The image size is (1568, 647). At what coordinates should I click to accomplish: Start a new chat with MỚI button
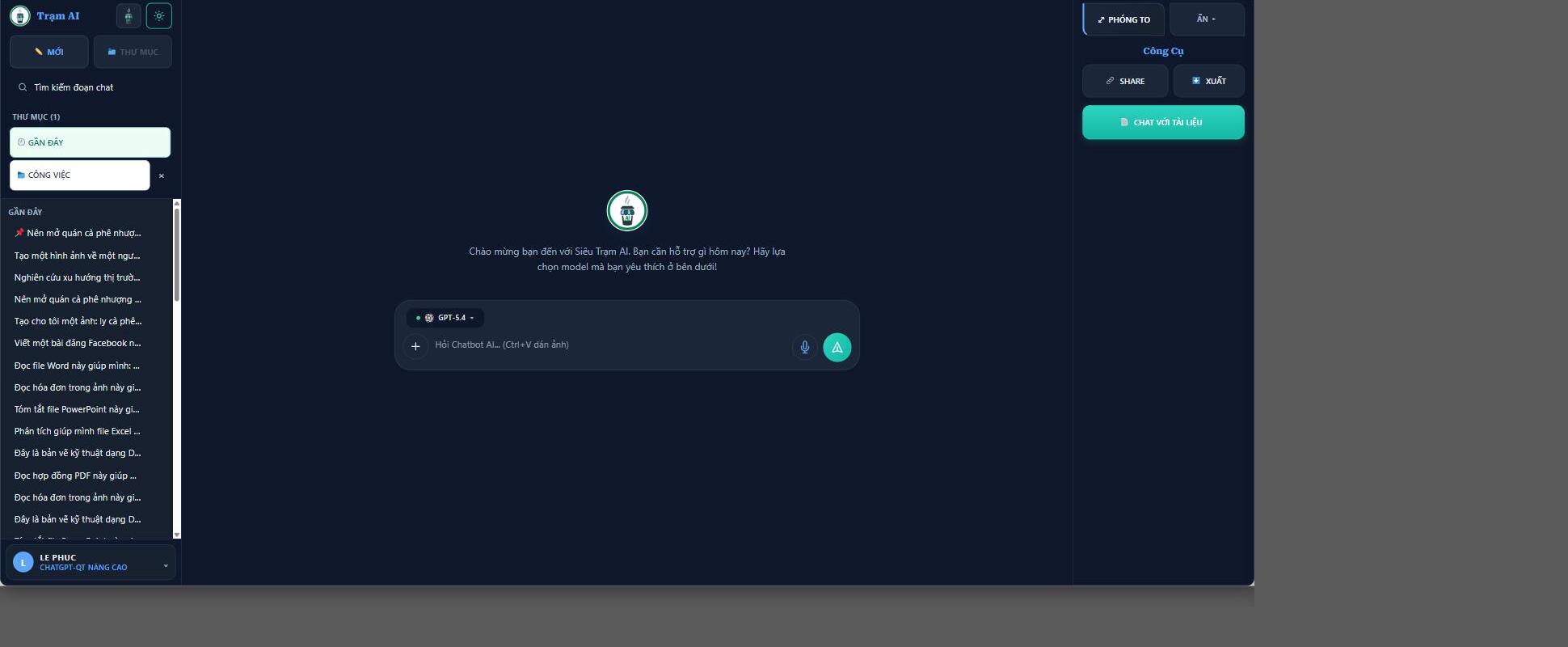tap(49, 52)
